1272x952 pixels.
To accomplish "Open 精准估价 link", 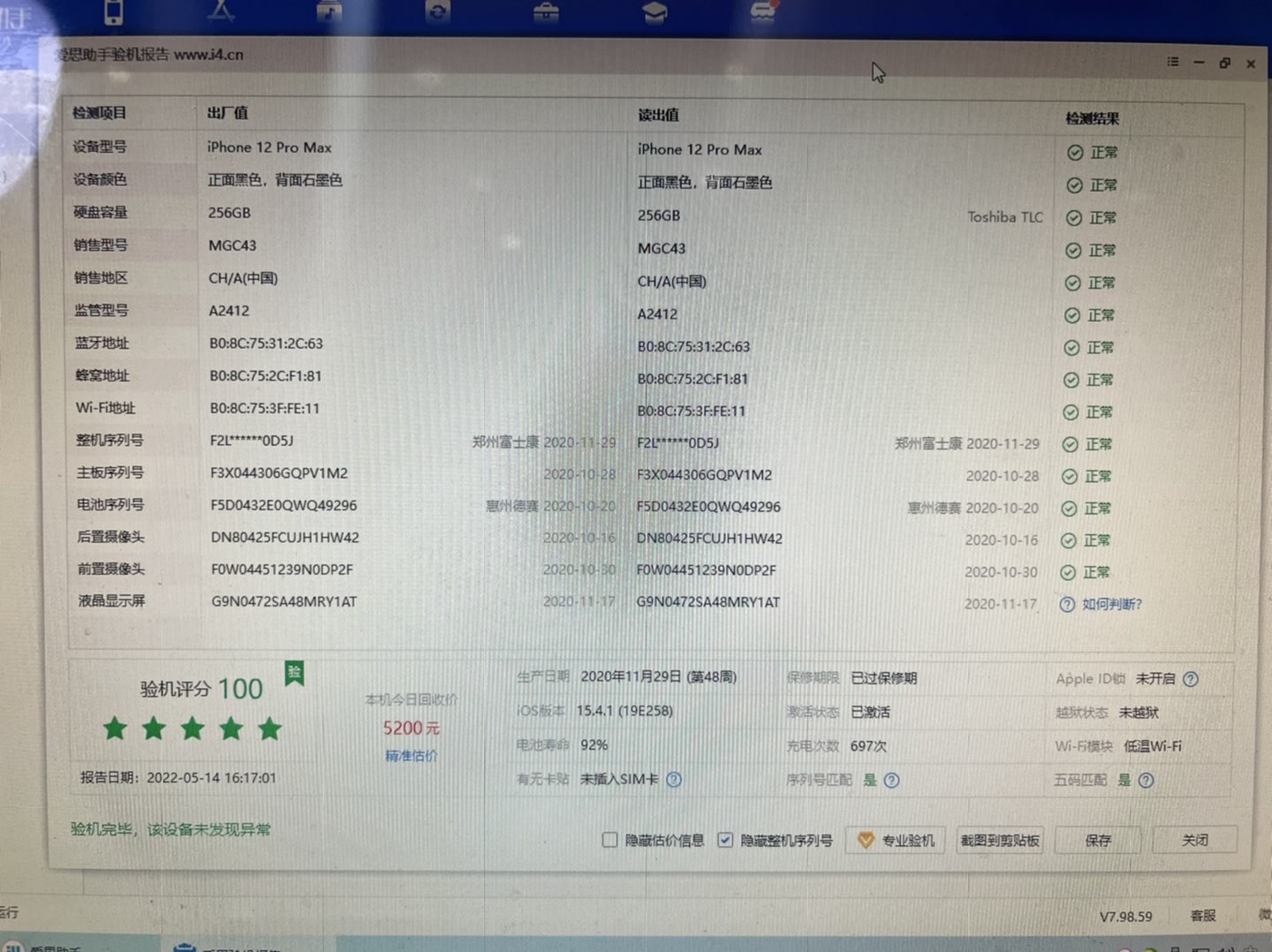I will click(x=412, y=756).
